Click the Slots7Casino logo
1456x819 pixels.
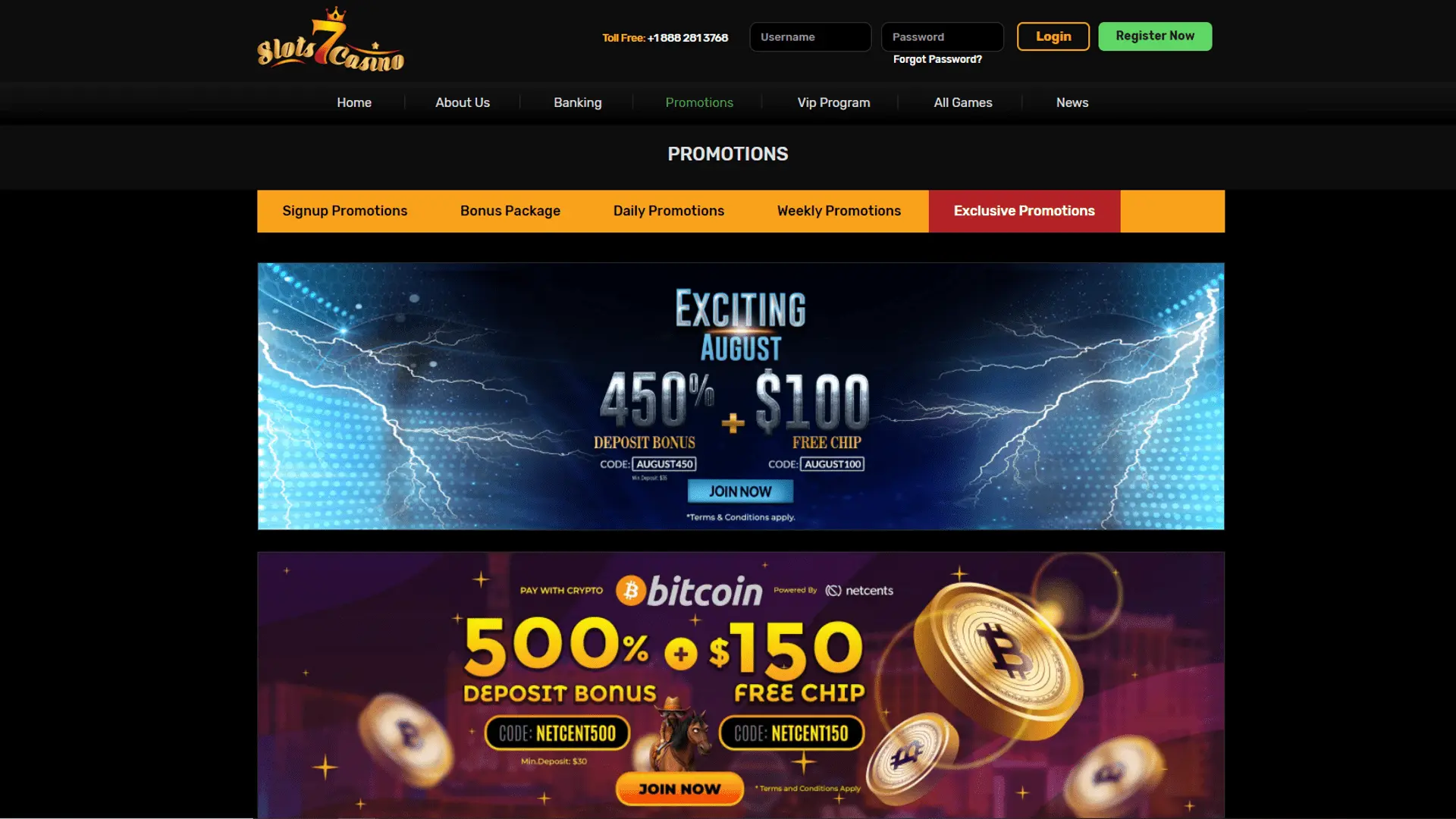point(331,40)
